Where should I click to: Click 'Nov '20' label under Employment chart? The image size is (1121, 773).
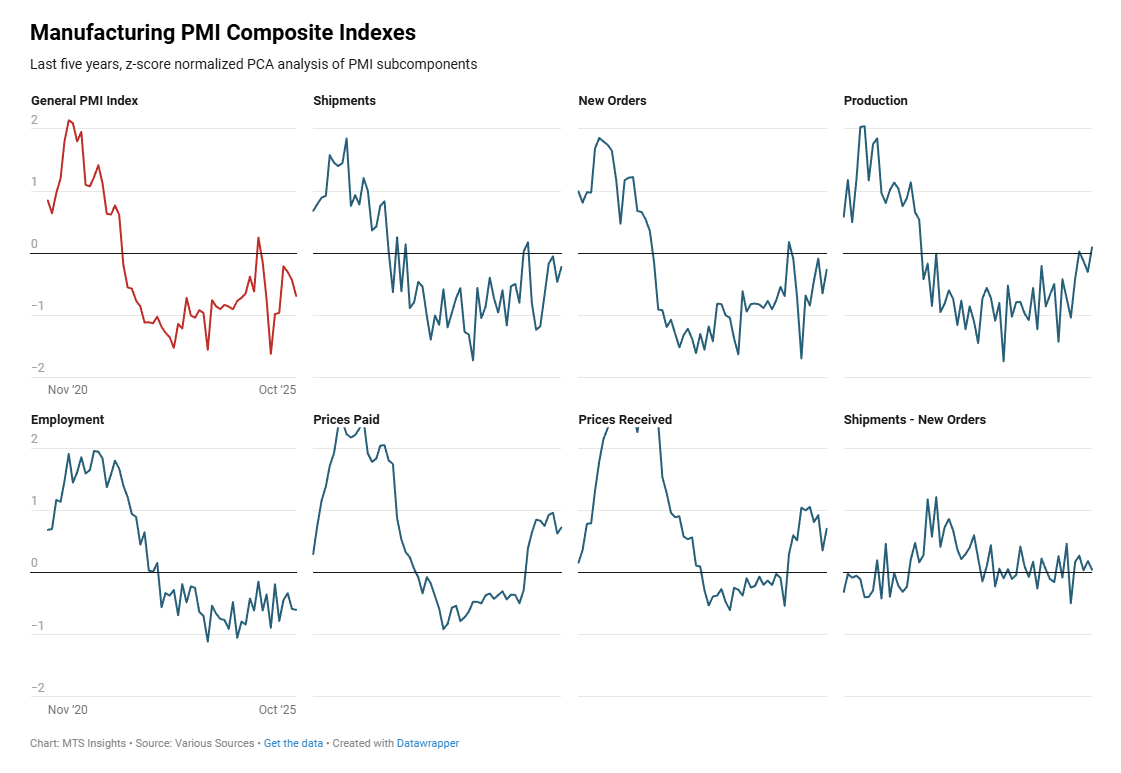coord(68,710)
